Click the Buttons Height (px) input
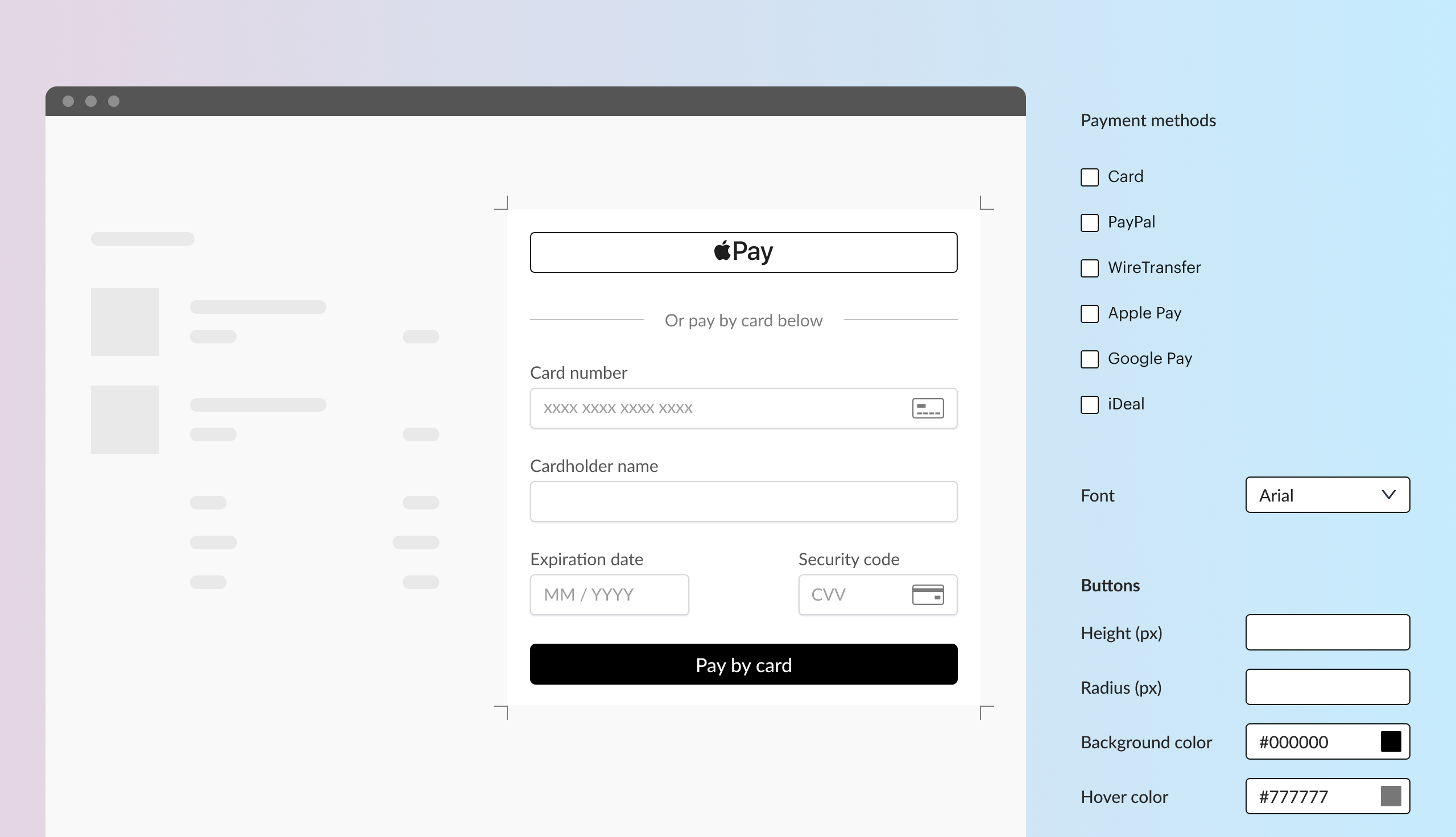The image size is (1456, 837). [x=1327, y=632]
